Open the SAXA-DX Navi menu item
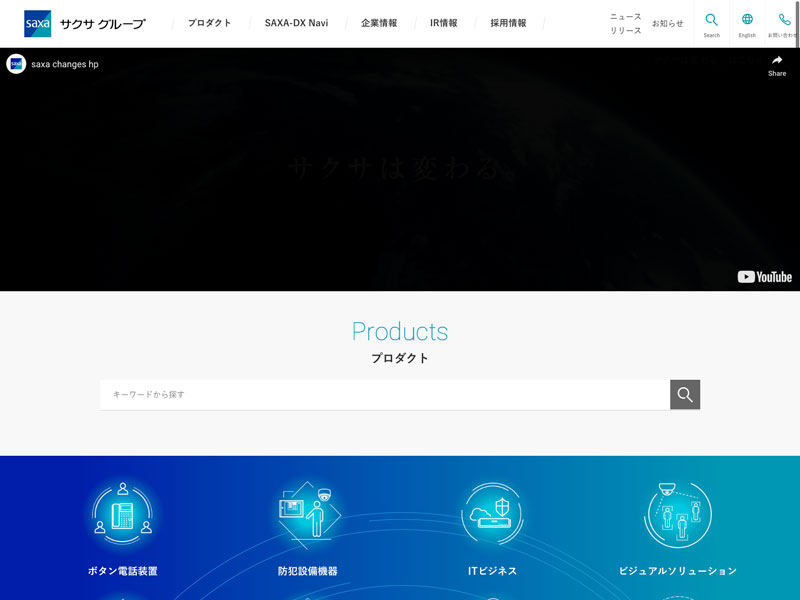The height and width of the screenshot is (600, 800). (296, 23)
